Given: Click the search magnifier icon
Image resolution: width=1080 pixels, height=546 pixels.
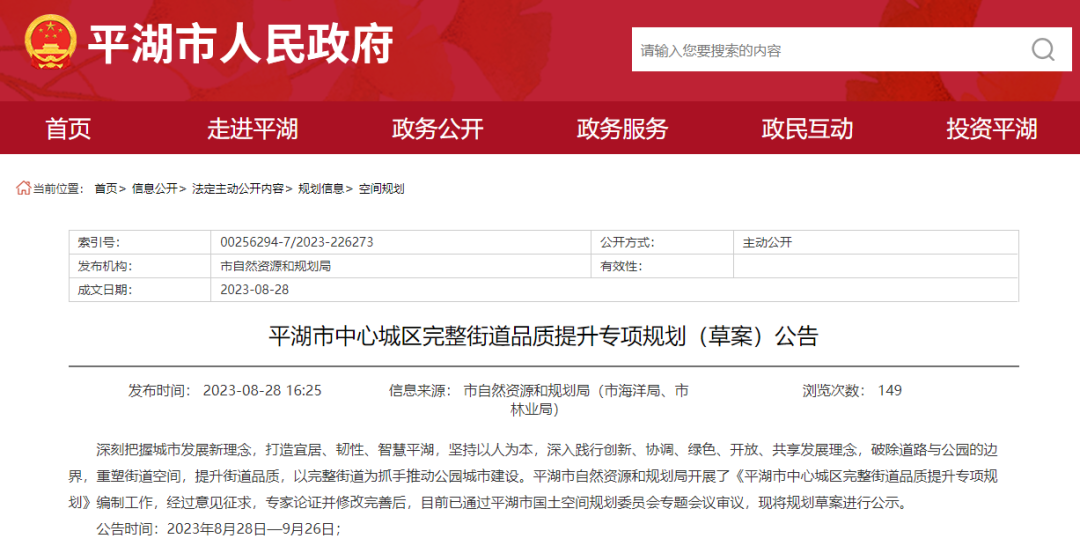Looking at the screenshot, I should 1043,50.
